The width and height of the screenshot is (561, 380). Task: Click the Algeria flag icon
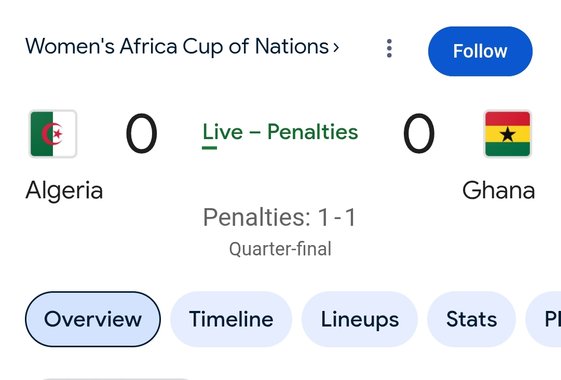click(x=53, y=134)
